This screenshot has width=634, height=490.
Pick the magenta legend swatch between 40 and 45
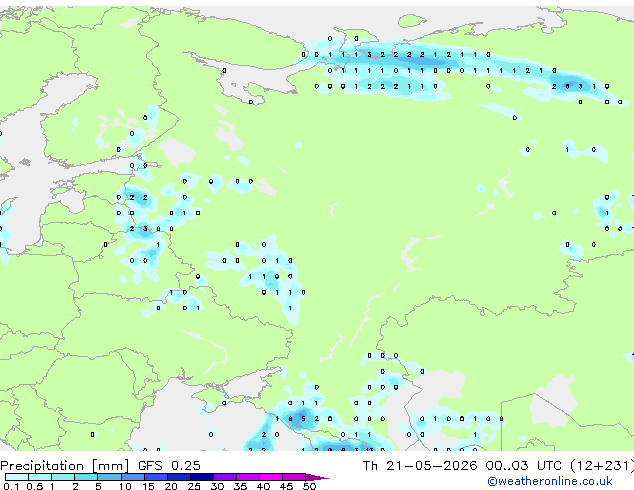[271, 477]
